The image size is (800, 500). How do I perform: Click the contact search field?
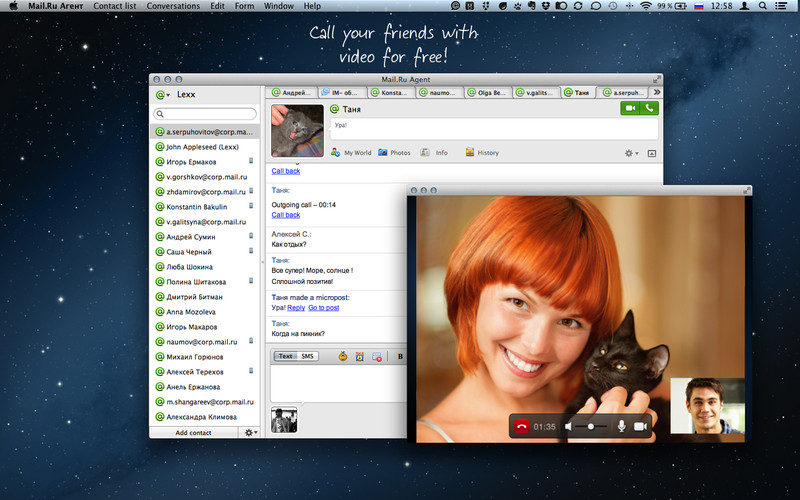coord(205,114)
